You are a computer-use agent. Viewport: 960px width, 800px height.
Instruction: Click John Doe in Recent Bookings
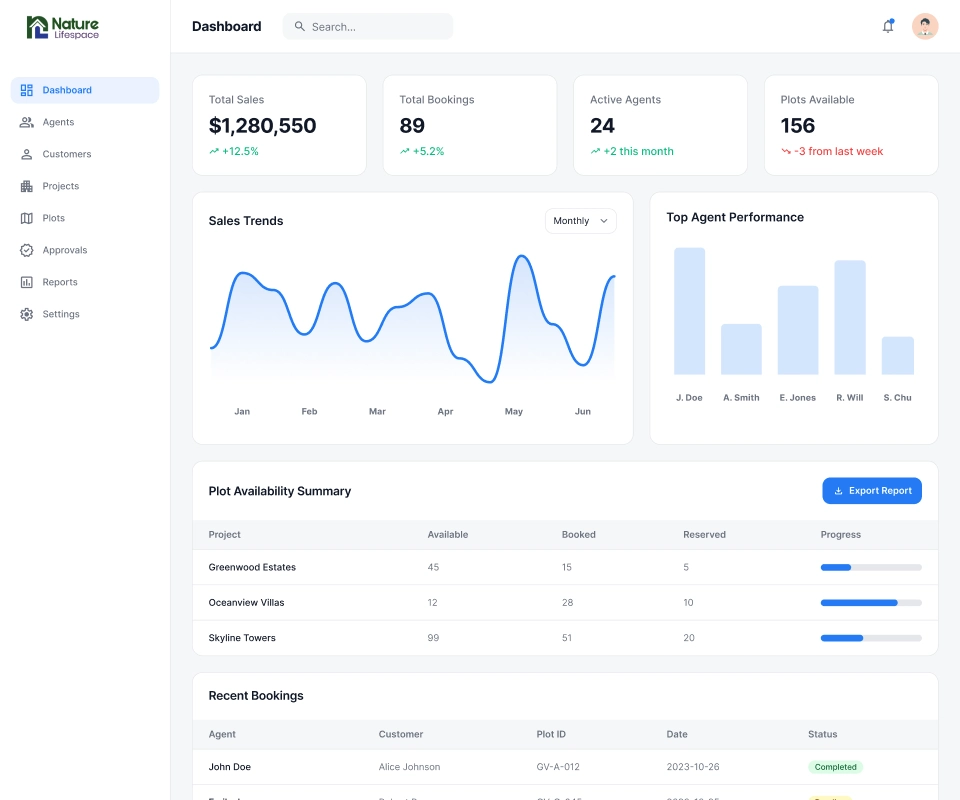click(x=230, y=767)
